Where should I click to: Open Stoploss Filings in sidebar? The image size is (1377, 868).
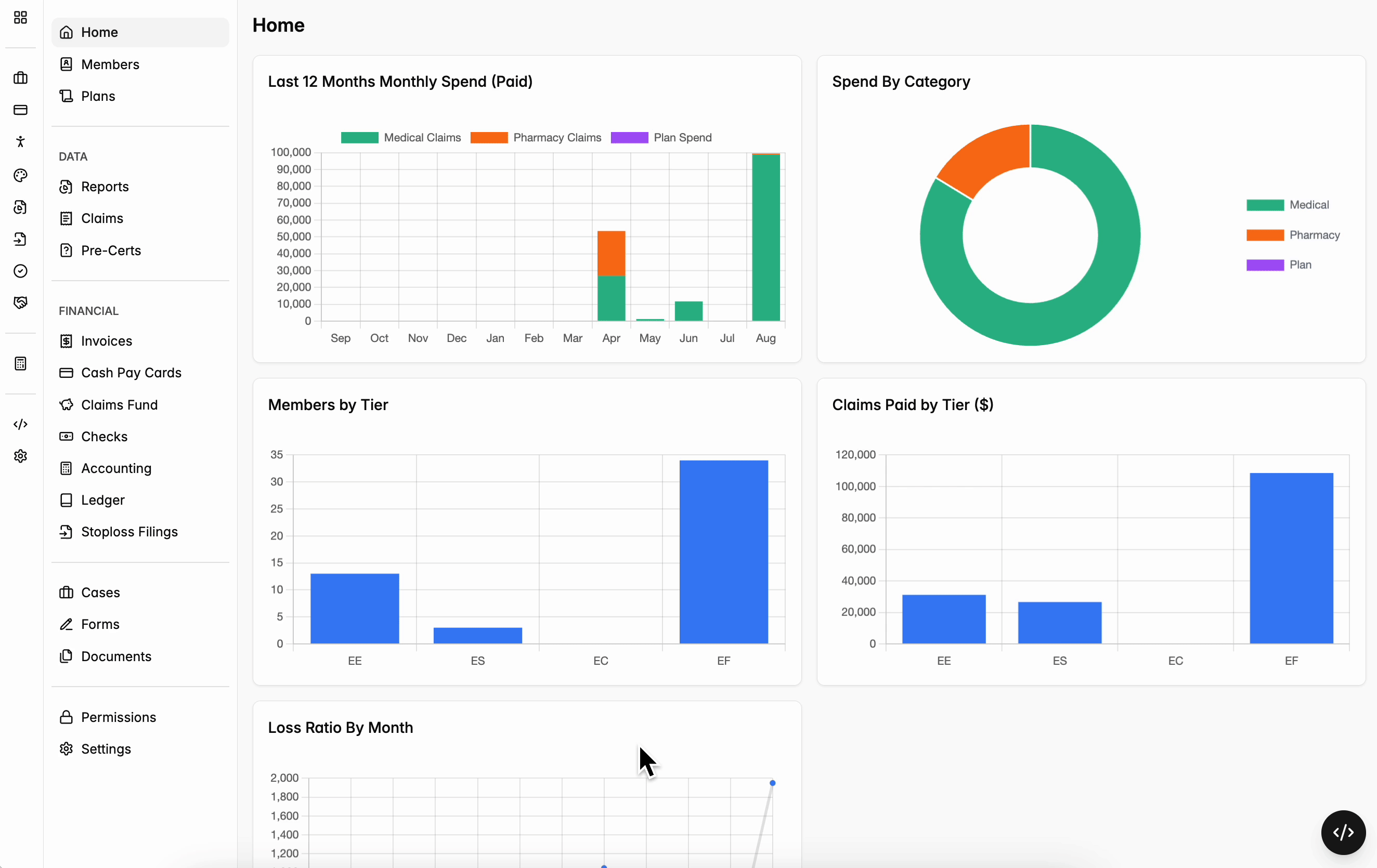[x=129, y=531]
